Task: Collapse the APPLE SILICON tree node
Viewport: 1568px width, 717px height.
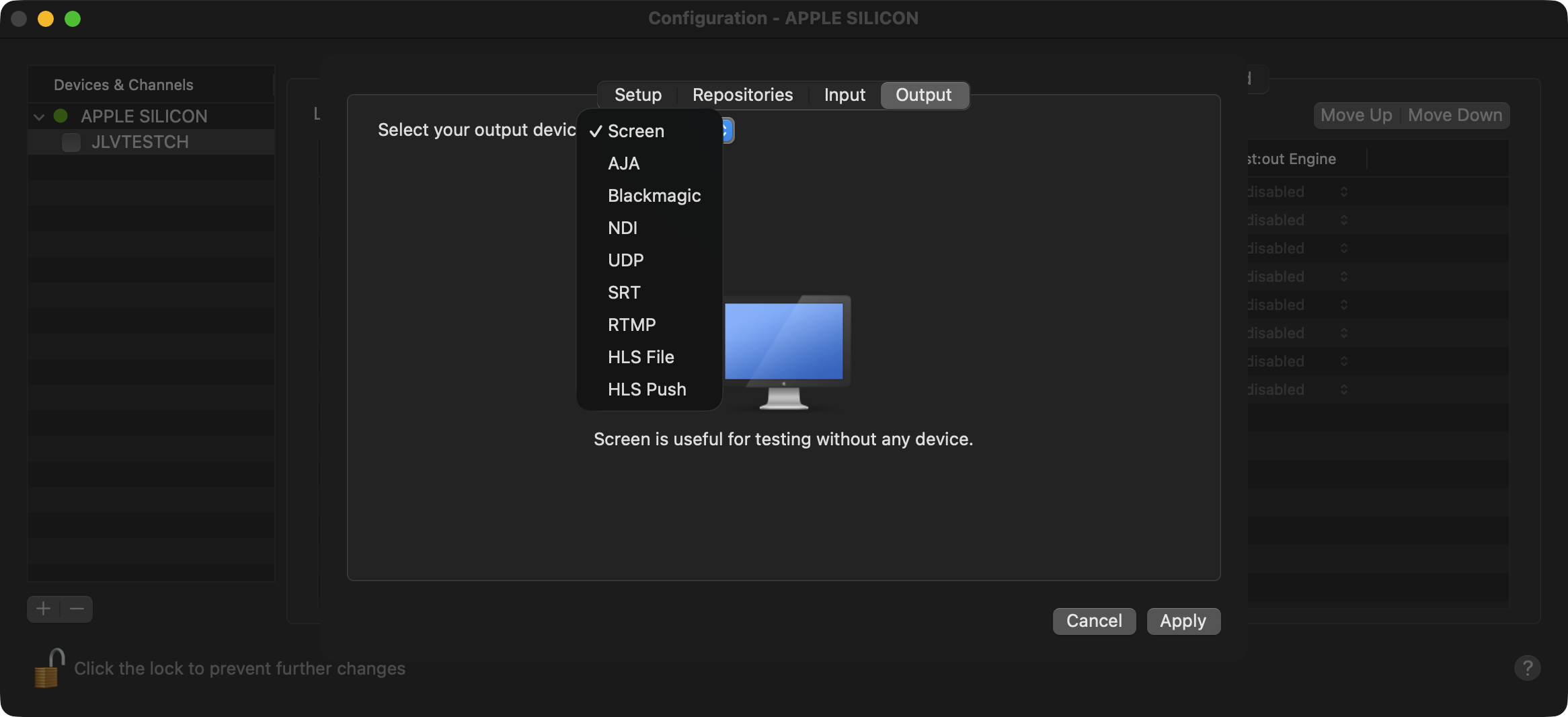Action: point(39,117)
